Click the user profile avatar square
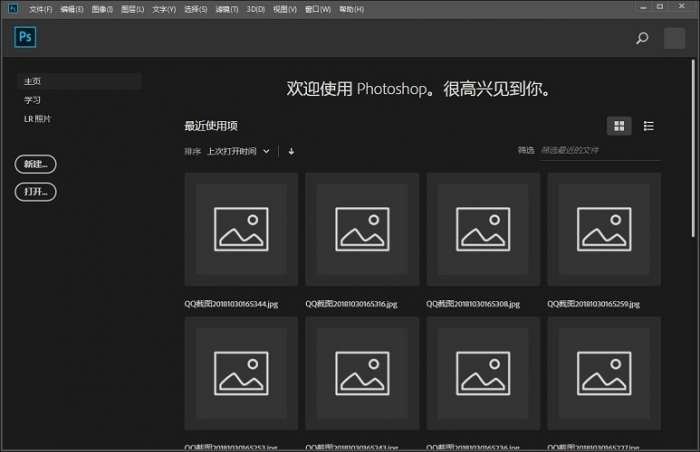The image size is (700, 452). 674,38
